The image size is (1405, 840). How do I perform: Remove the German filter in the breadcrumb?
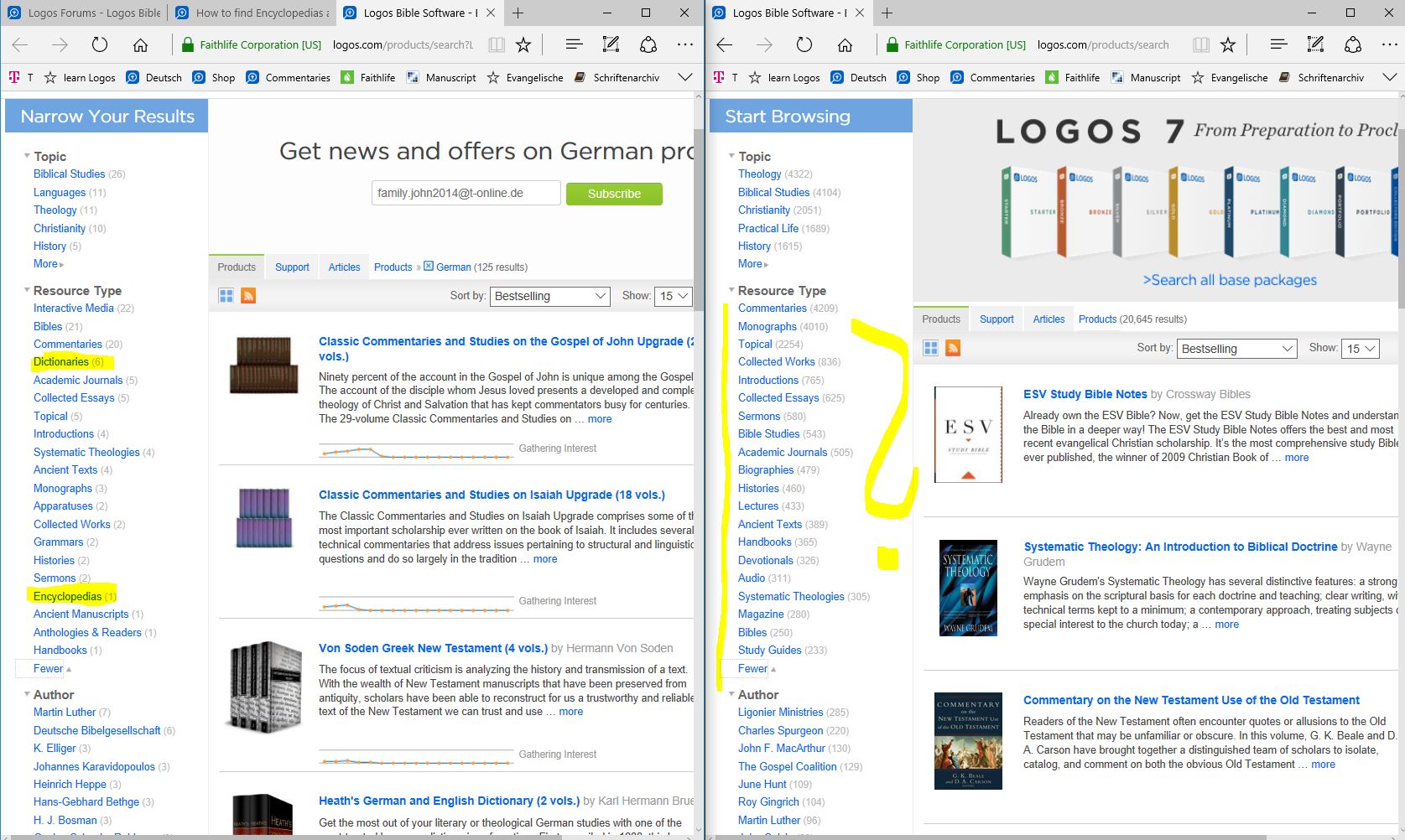point(429,267)
